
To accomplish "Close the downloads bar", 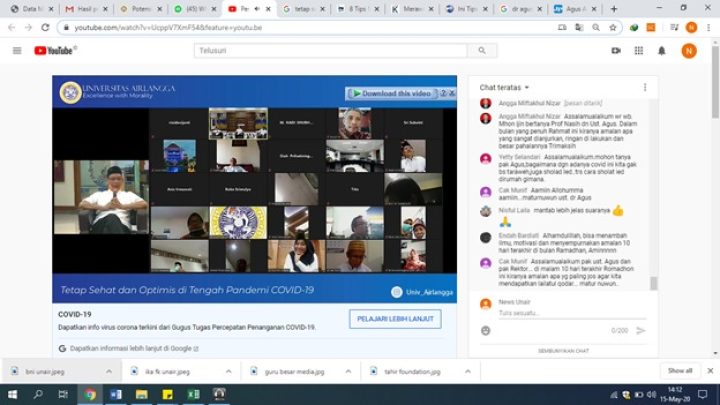I will (x=710, y=371).
